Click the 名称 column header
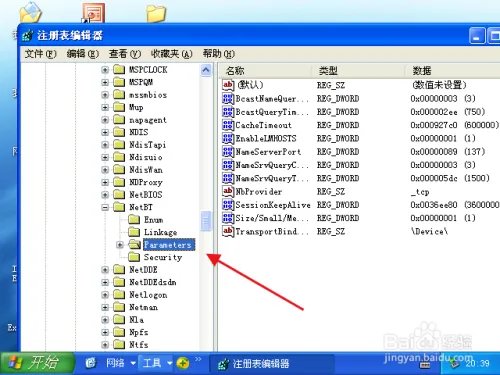Image resolution: width=500 pixels, height=375 pixels. [266, 71]
